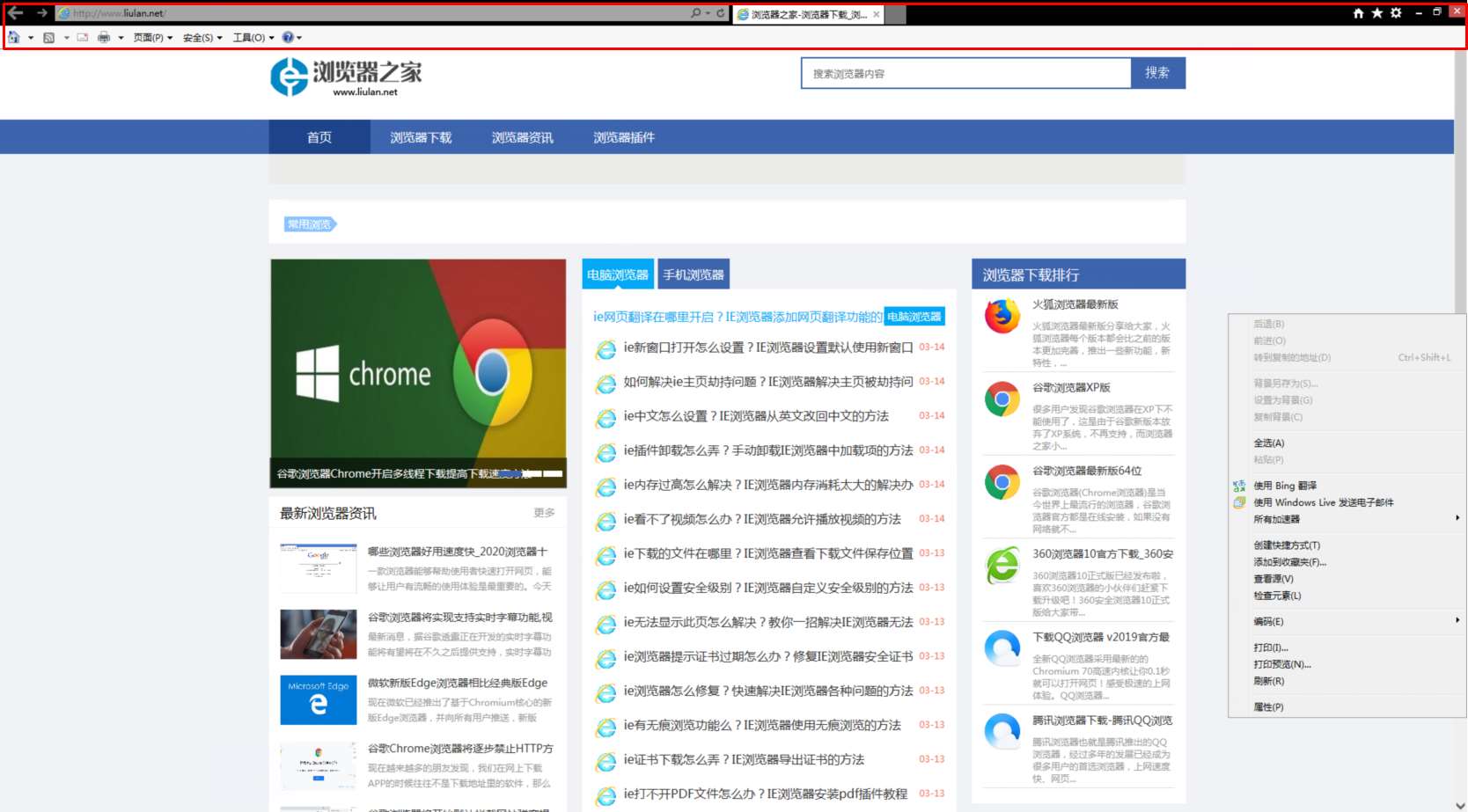This screenshot has width=1468, height=812.
Task: Switch to the 手机浏览器 tab
Action: pyautogui.click(x=694, y=274)
